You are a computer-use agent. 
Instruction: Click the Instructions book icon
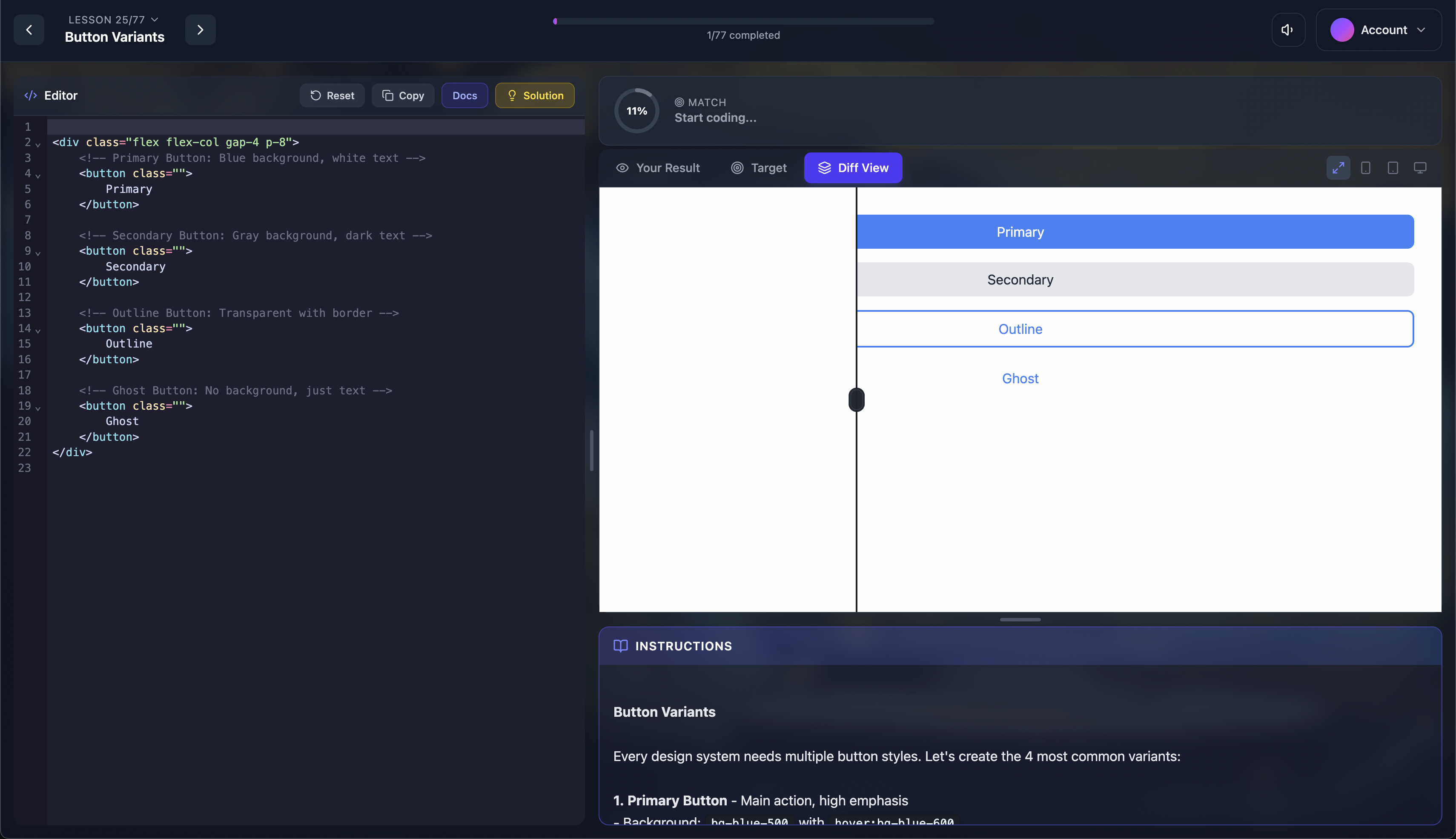622,646
